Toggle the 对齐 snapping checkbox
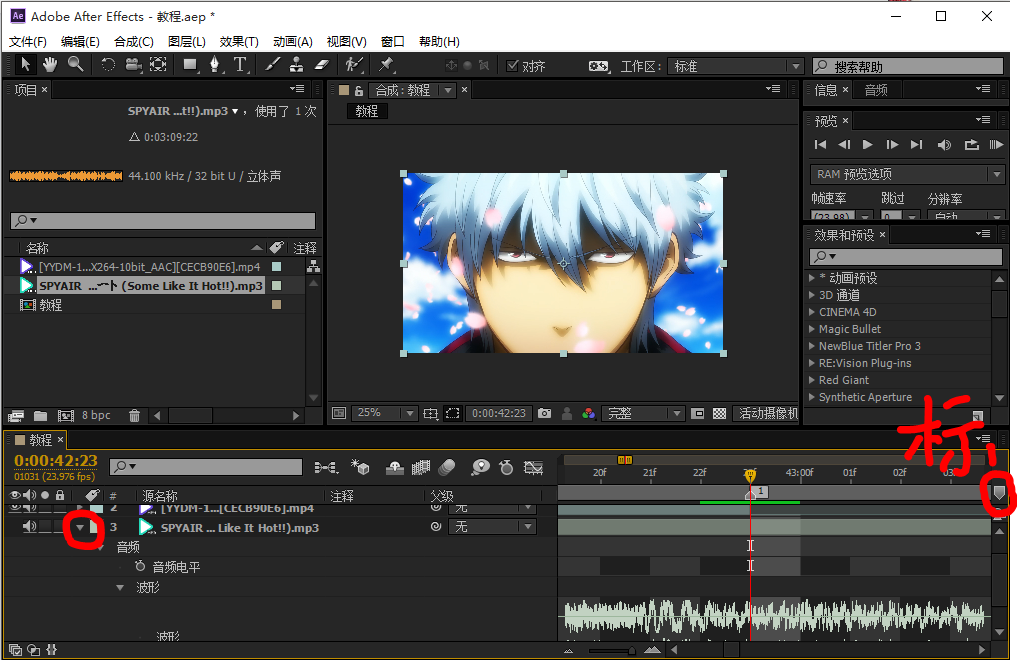The image size is (1017, 660). click(x=512, y=65)
